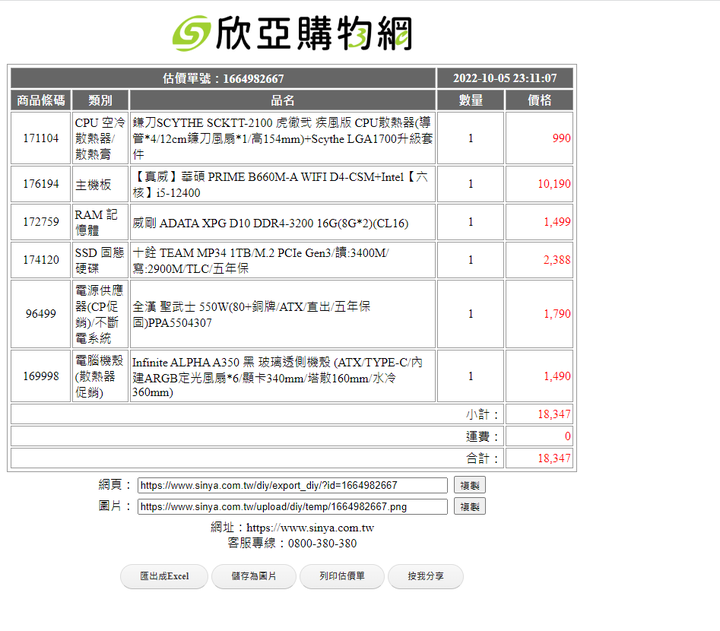This screenshot has width=720, height=631.
Task: Click the CPU 空冷散熱器/散熱膏 category cell
Action: point(100,138)
